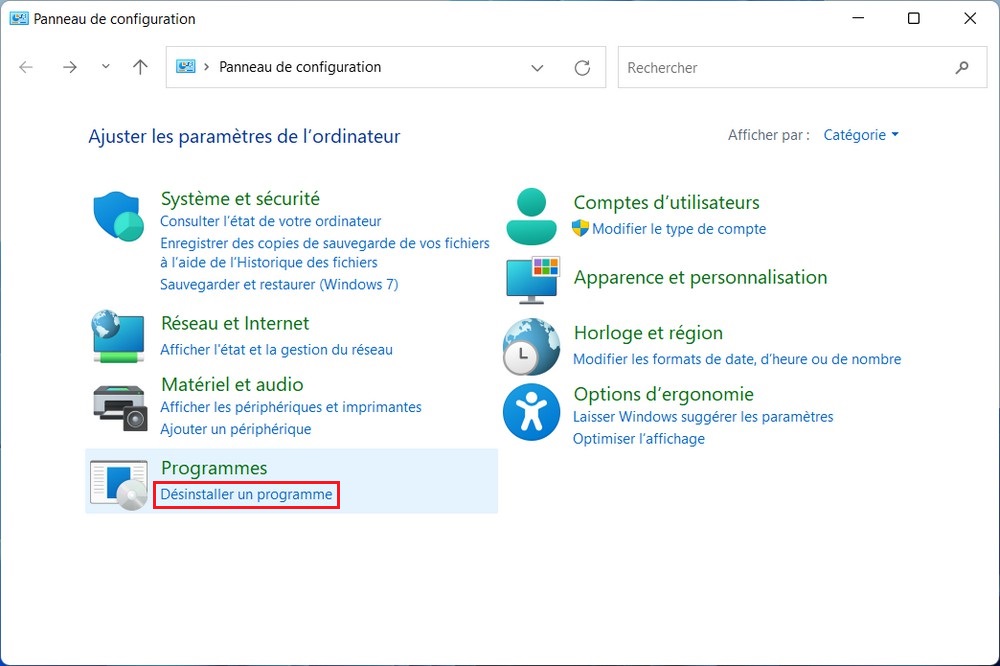Open the Horloge et région category
Image resolution: width=1000 pixels, height=666 pixels.
click(648, 333)
